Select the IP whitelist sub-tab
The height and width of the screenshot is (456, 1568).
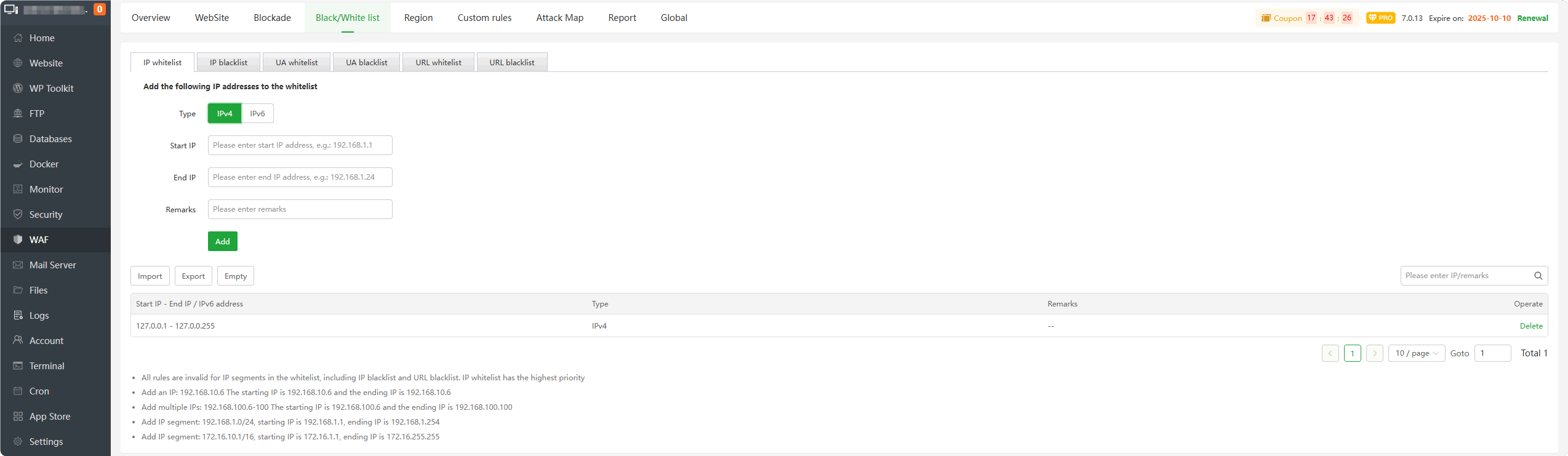click(x=162, y=62)
